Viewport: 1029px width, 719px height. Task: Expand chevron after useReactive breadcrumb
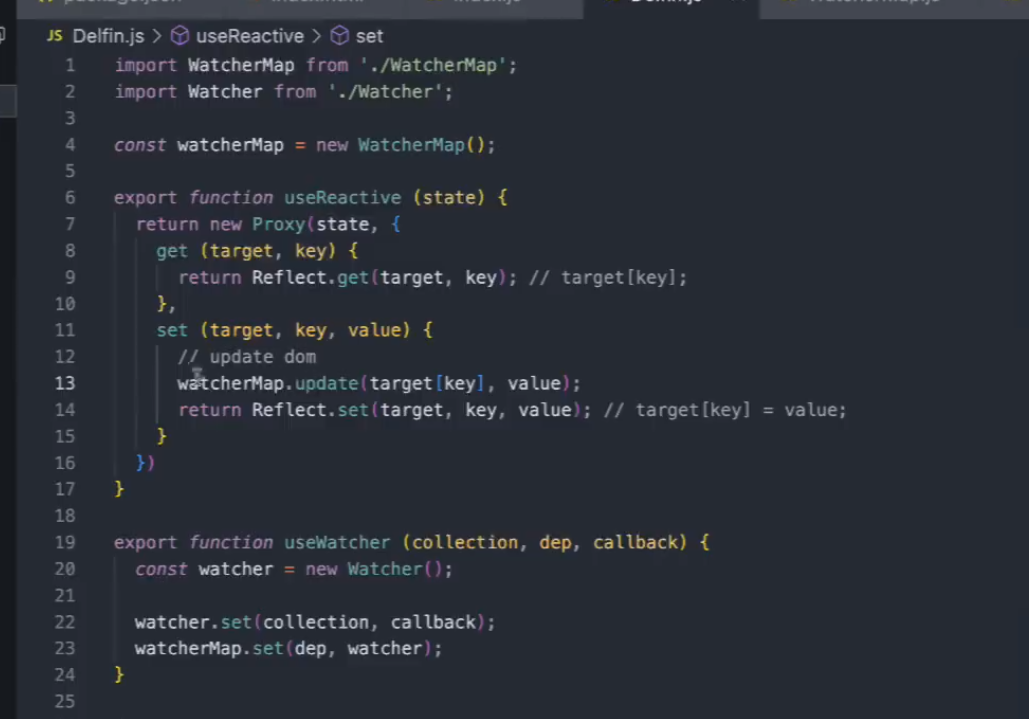(x=317, y=36)
